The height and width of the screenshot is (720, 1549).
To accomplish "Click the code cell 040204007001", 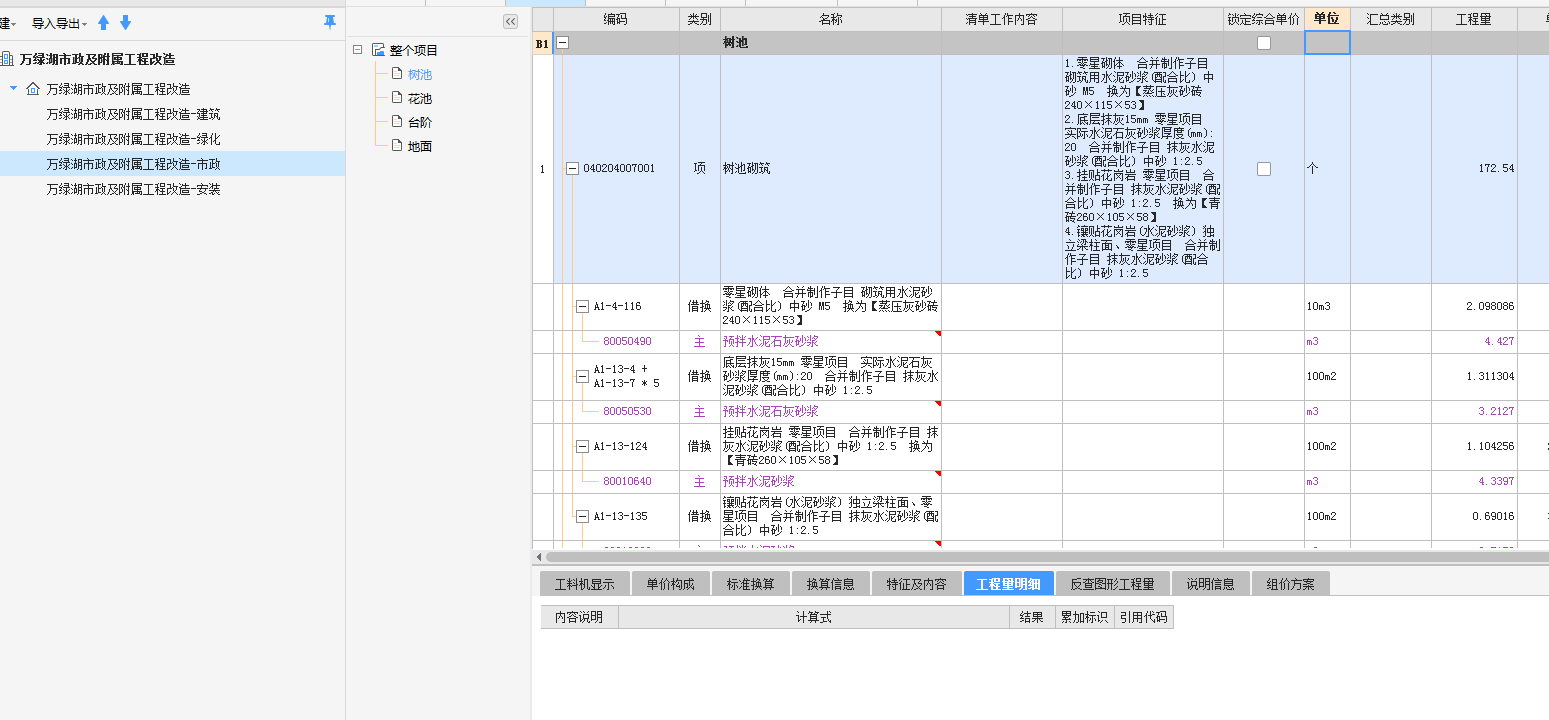I will (619, 168).
